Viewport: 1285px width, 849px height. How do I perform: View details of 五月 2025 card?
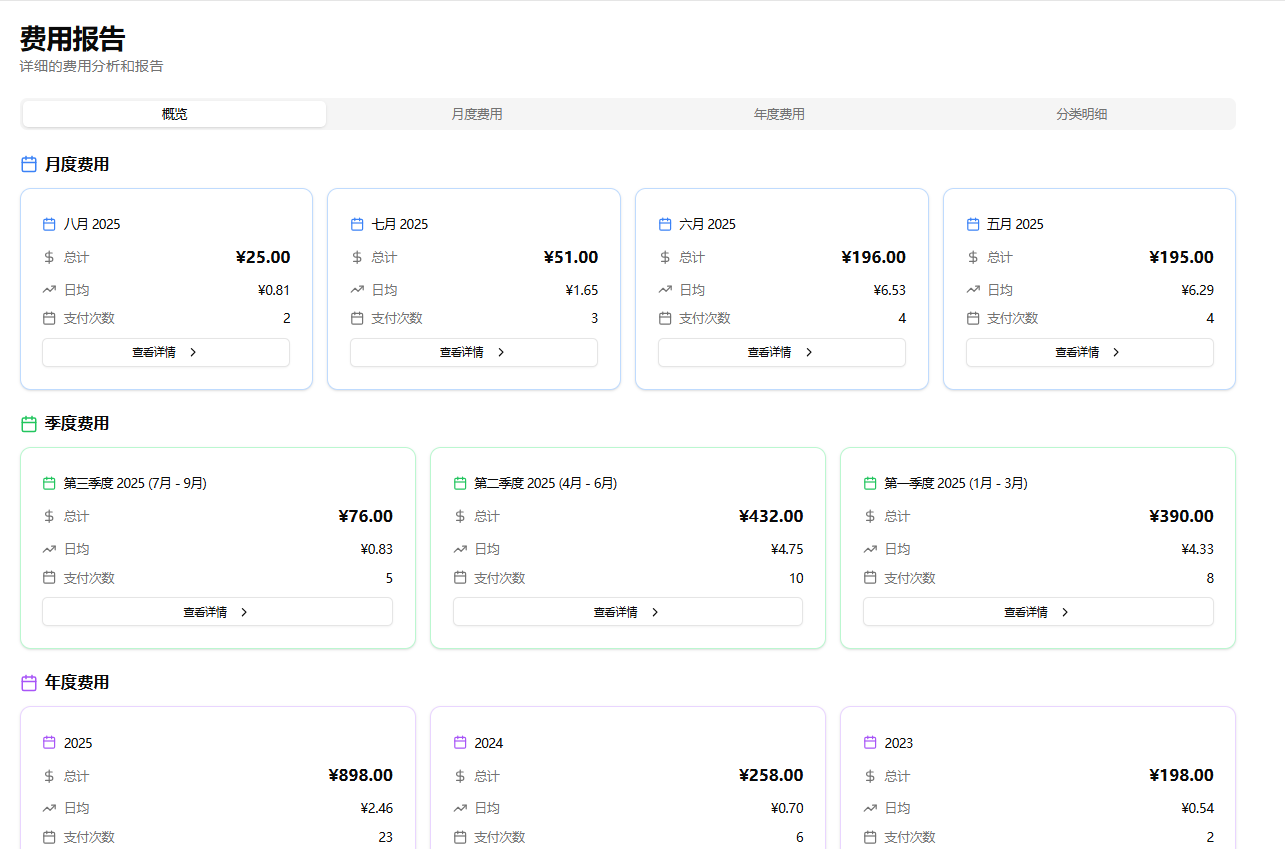[1090, 352]
